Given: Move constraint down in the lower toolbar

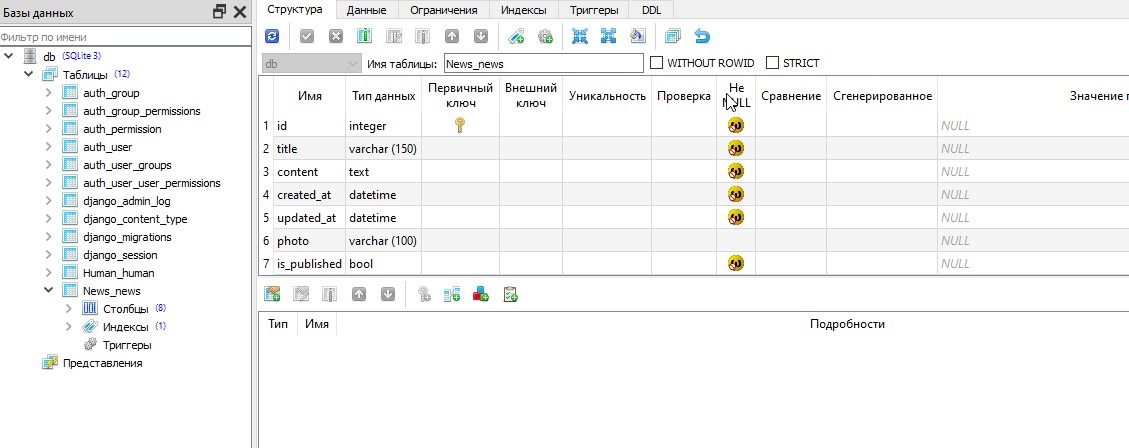Looking at the screenshot, I should (x=388, y=294).
